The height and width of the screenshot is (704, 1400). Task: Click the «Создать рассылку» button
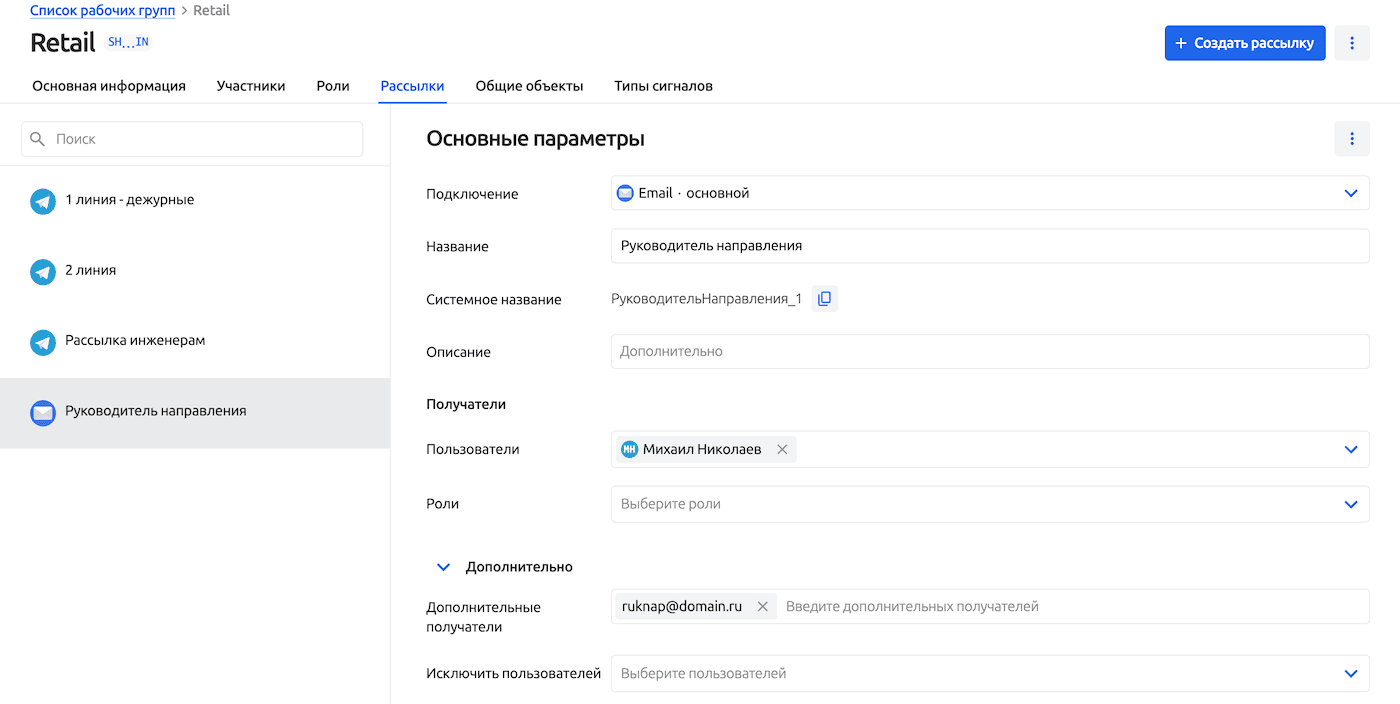(1244, 43)
